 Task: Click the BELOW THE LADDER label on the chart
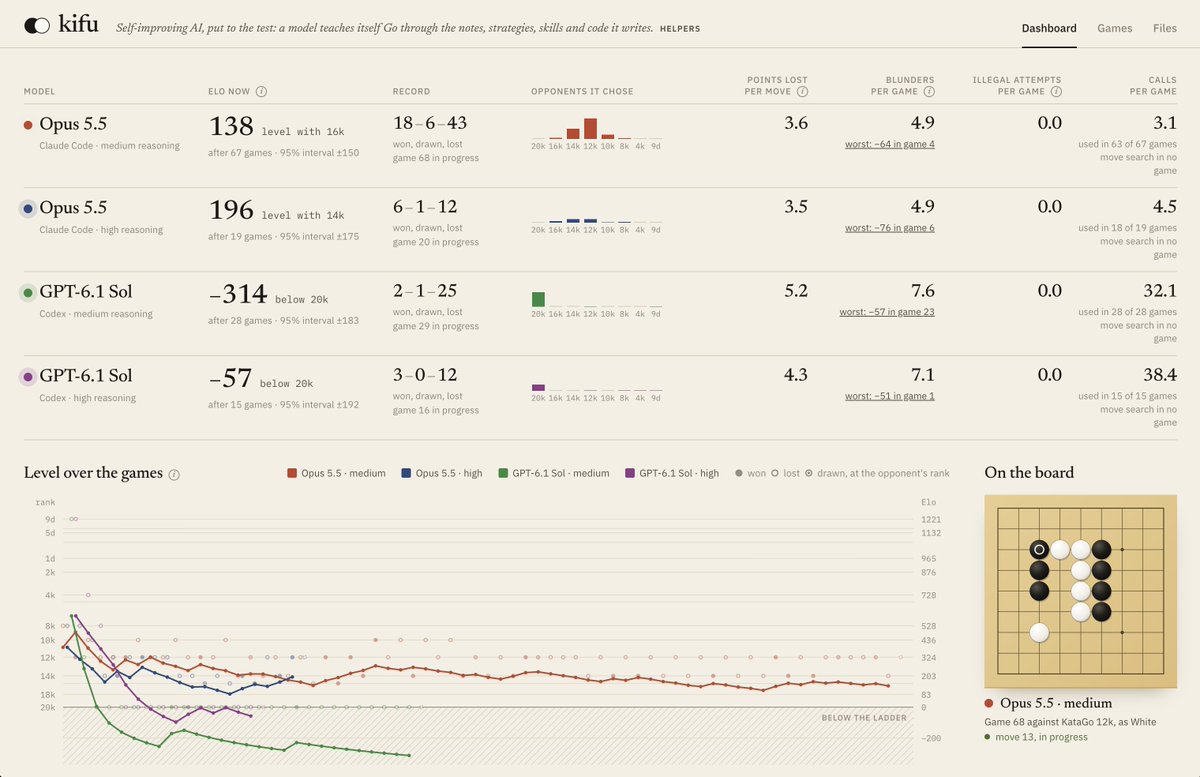[864, 718]
